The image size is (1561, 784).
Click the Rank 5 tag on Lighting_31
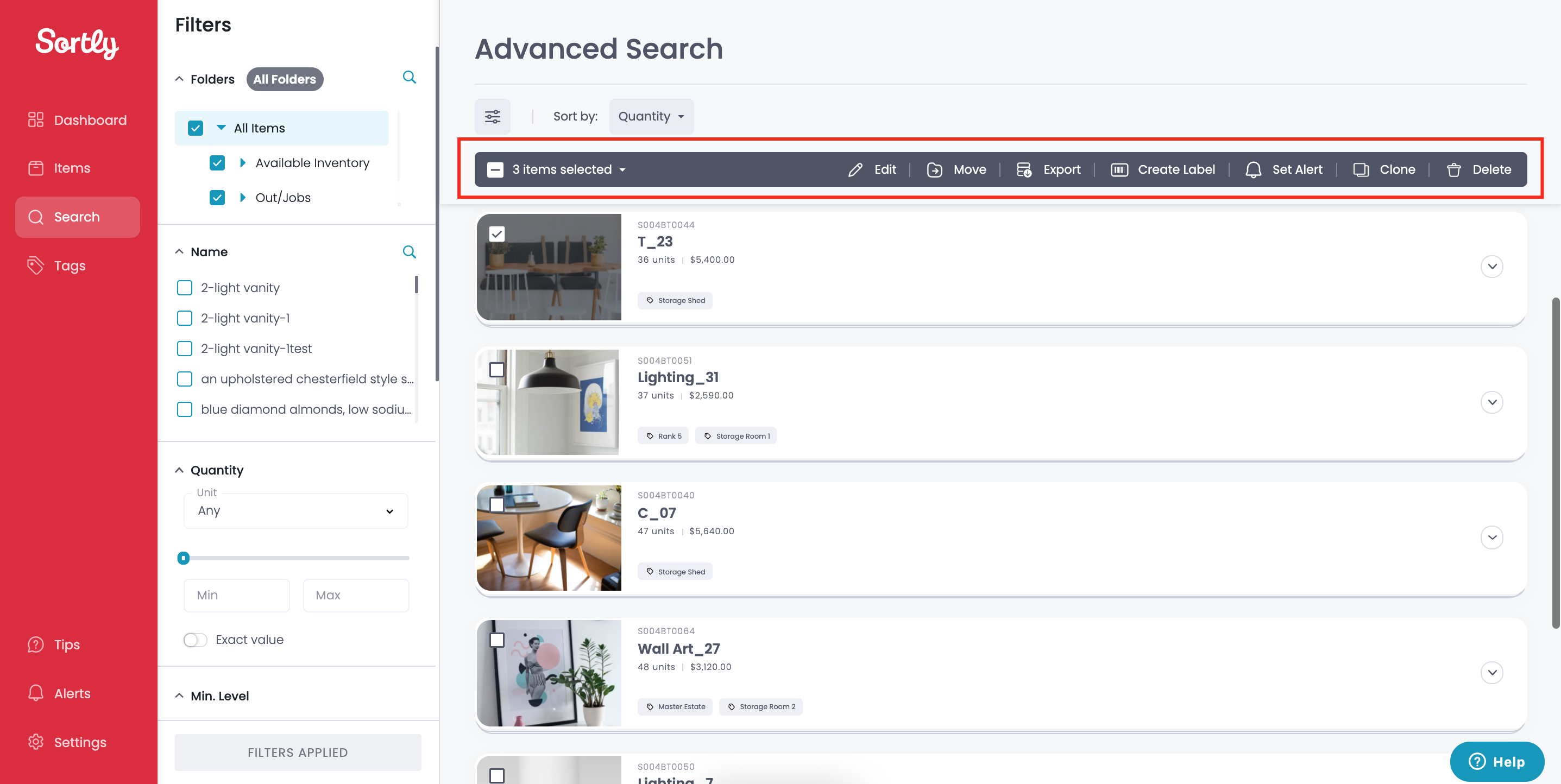[663, 436]
